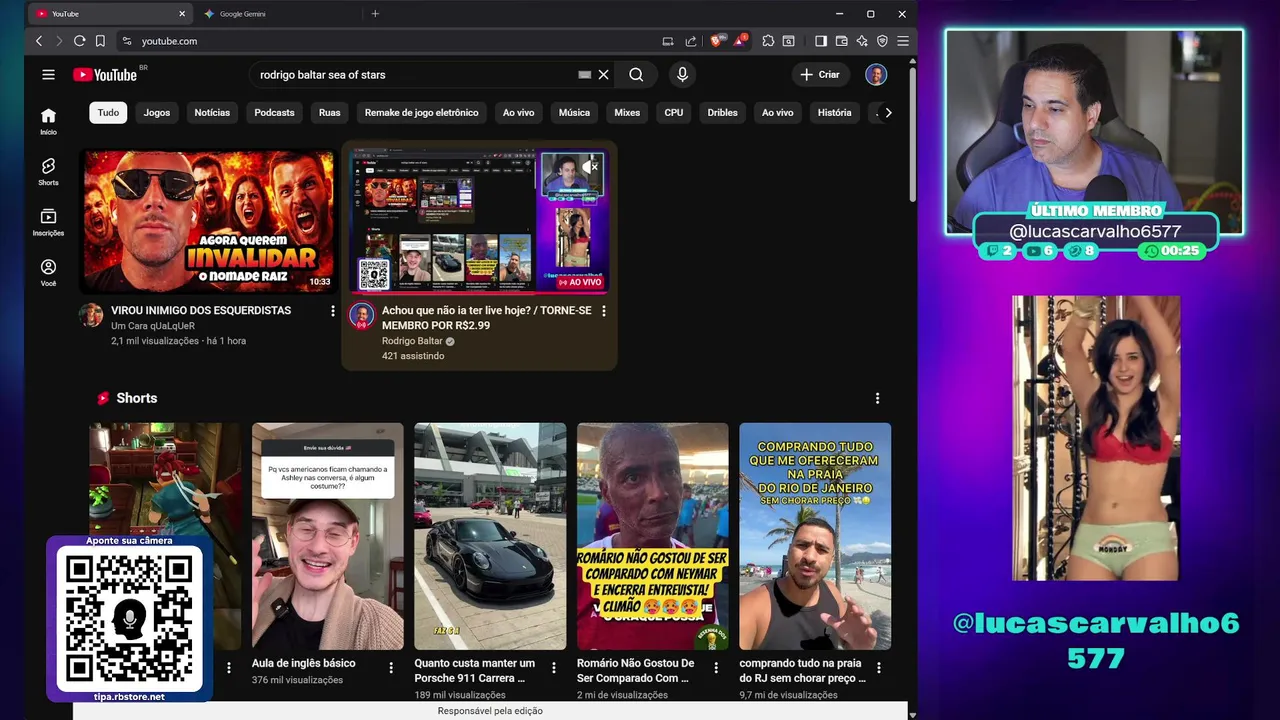Open the Você sidebar section
The width and height of the screenshot is (1280, 720).
(x=48, y=273)
